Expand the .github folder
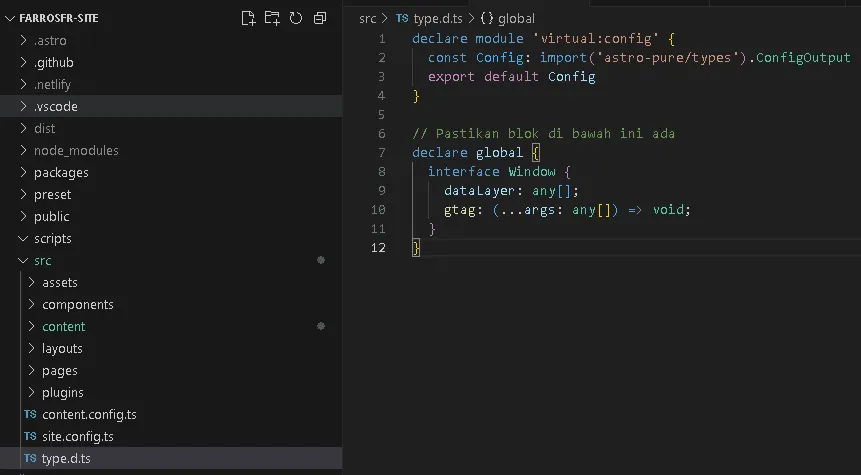Image resolution: width=861 pixels, height=475 pixels. point(171,62)
